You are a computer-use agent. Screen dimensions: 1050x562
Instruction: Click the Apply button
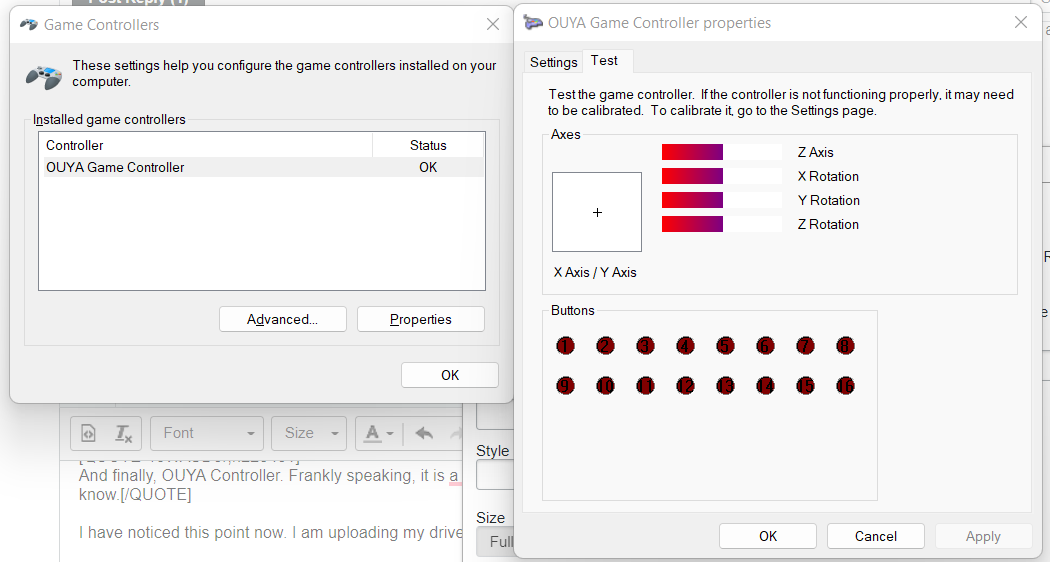tap(983, 536)
